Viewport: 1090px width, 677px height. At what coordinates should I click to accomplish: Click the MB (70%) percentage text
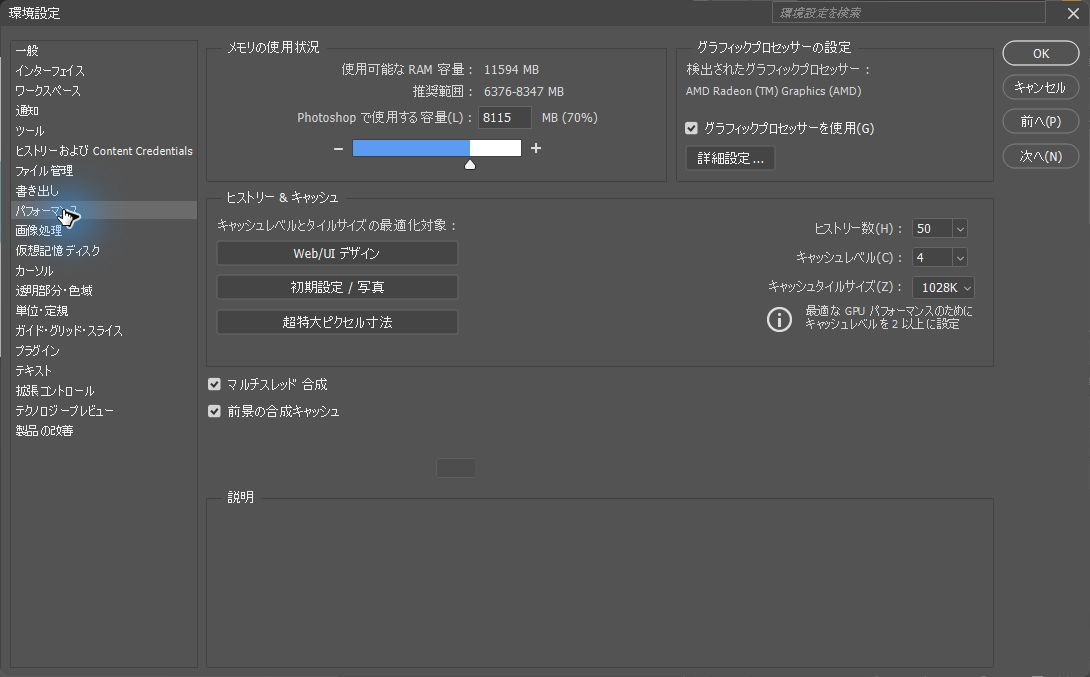click(569, 117)
